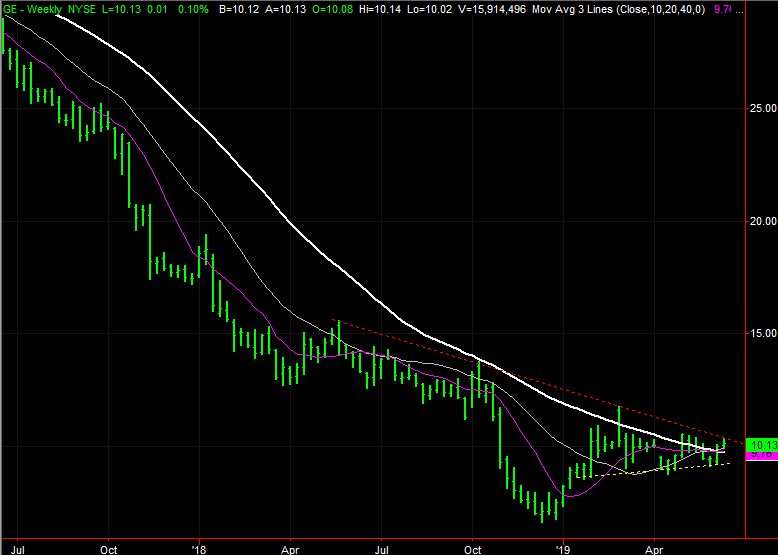Click the 'NYSE' exchange label
The height and width of the screenshot is (555, 778).
pos(82,9)
